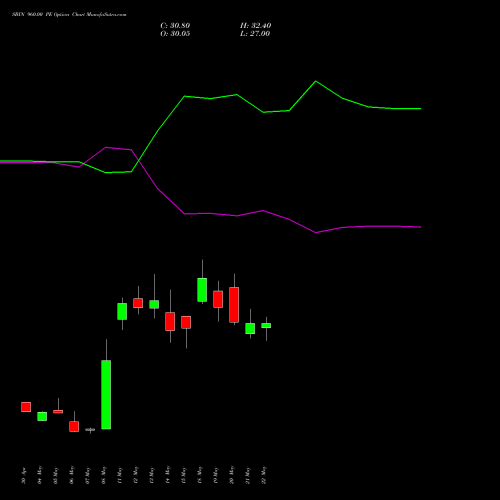Select the green candlestick for 22 May
The height and width of the screenshot is (500, 500).
coord(266,326)
